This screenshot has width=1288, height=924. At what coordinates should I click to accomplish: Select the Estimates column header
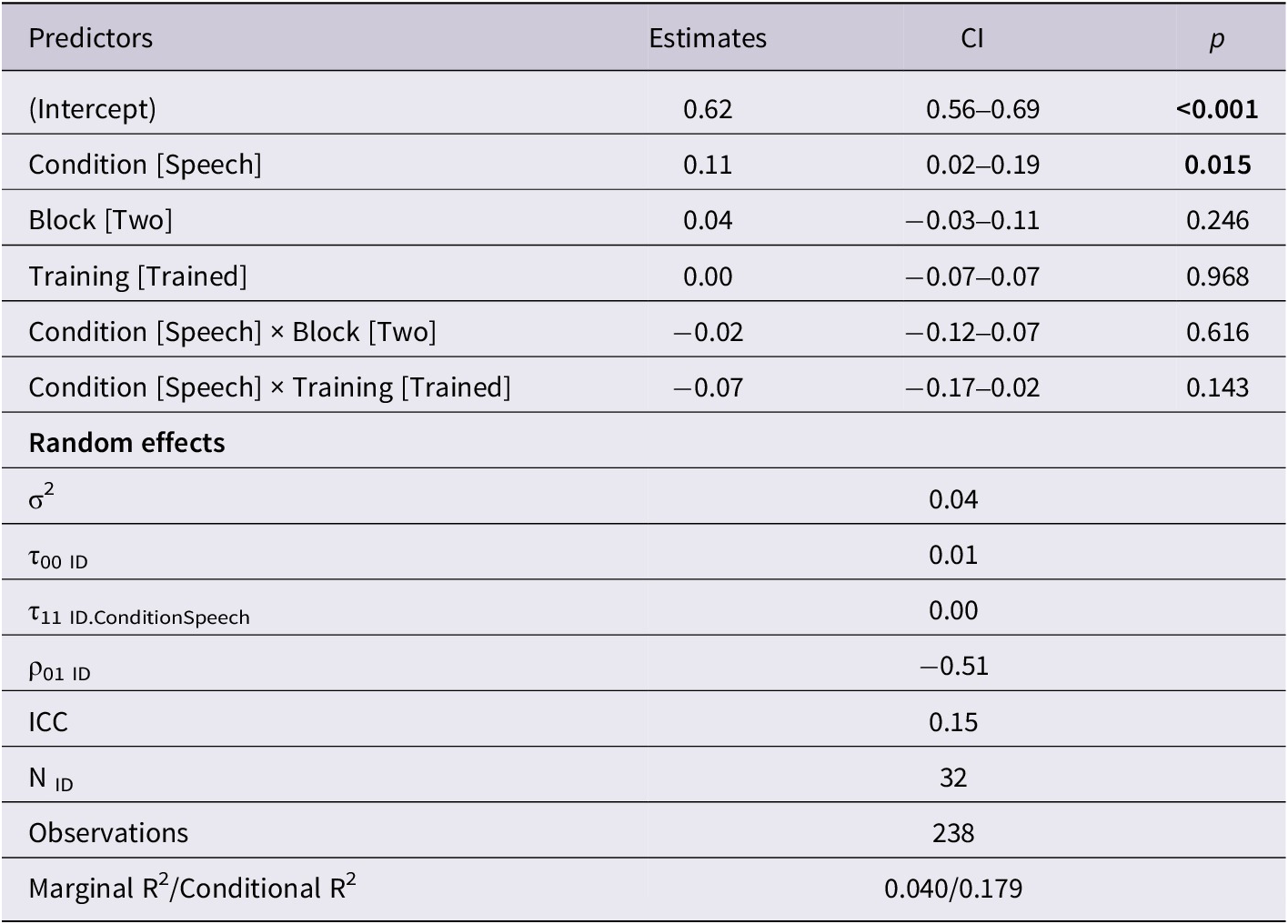point(708,38)
